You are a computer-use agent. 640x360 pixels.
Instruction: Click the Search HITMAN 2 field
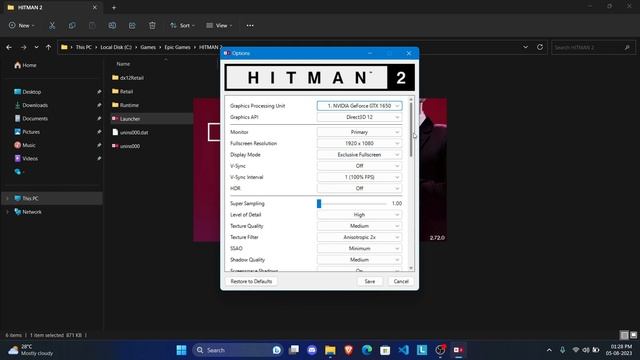click(593, 47)
